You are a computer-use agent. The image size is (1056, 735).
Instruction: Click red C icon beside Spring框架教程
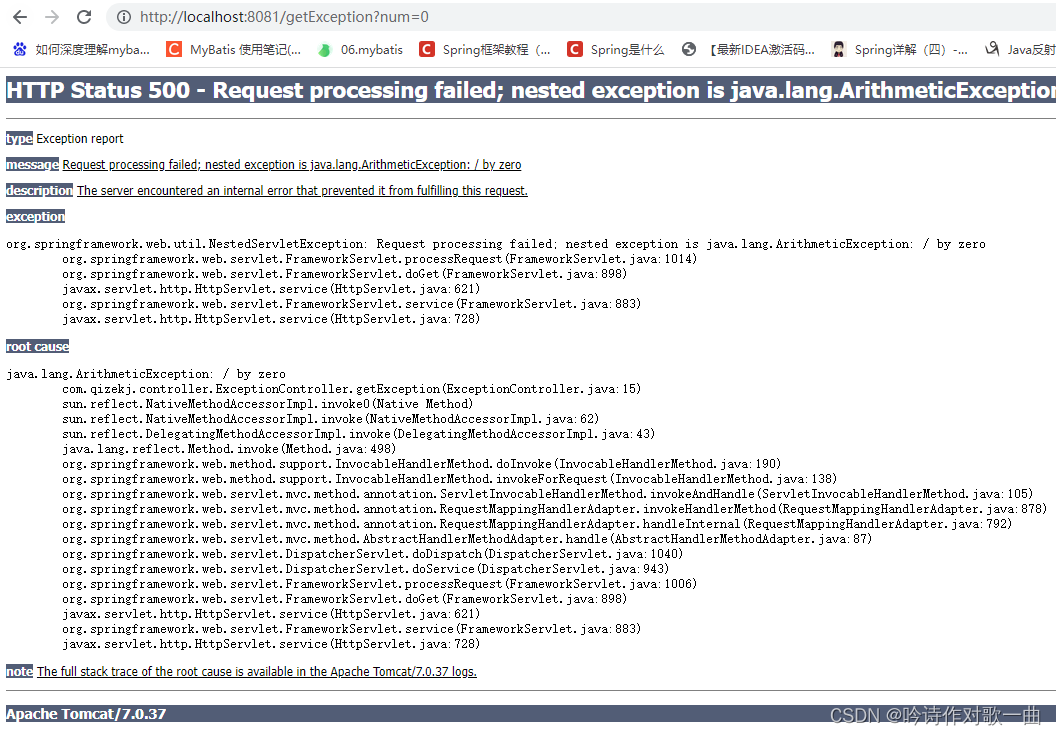(x=426, y=49)
